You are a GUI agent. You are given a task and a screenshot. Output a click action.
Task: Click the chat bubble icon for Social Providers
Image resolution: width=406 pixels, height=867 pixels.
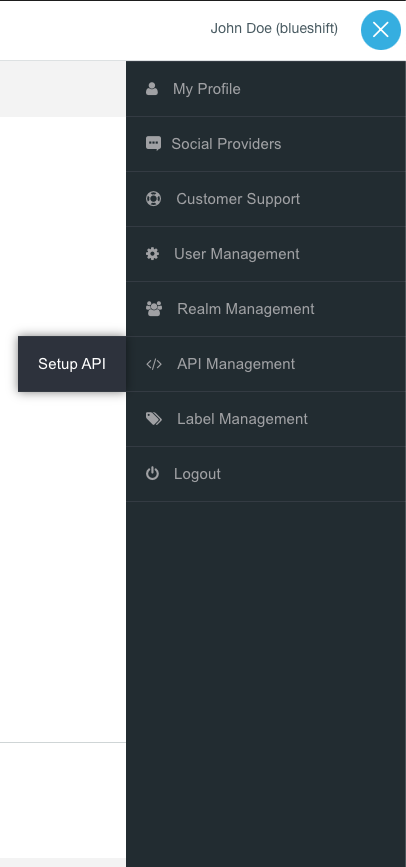[153, 144]
